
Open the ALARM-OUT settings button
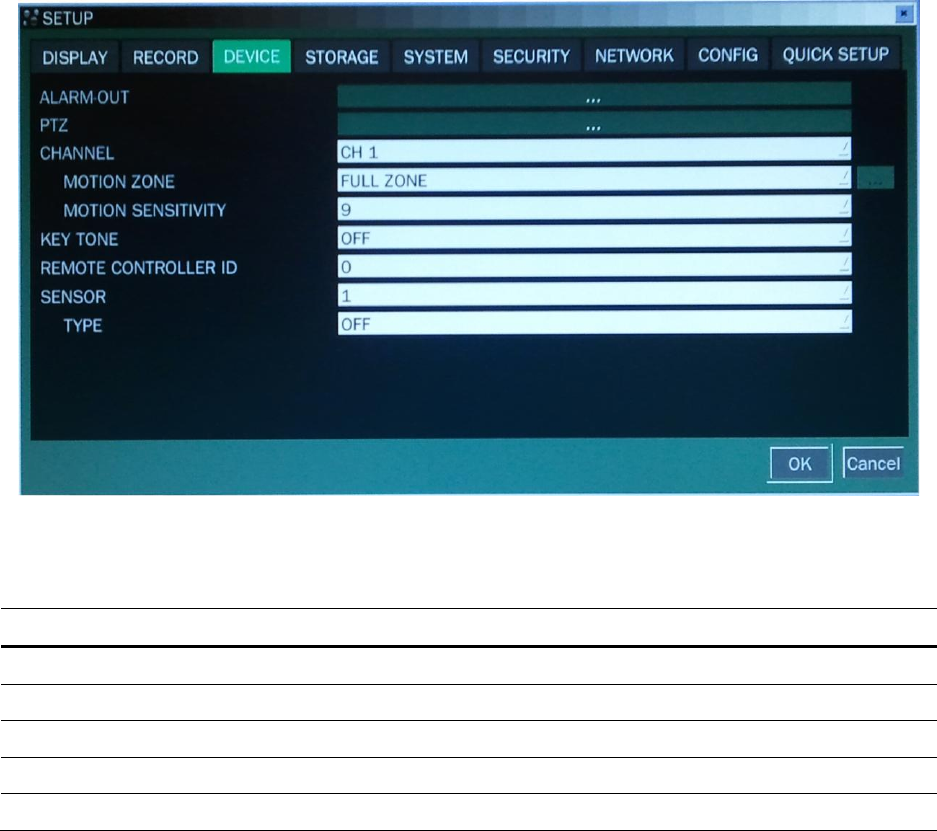(x=594, y=97)
